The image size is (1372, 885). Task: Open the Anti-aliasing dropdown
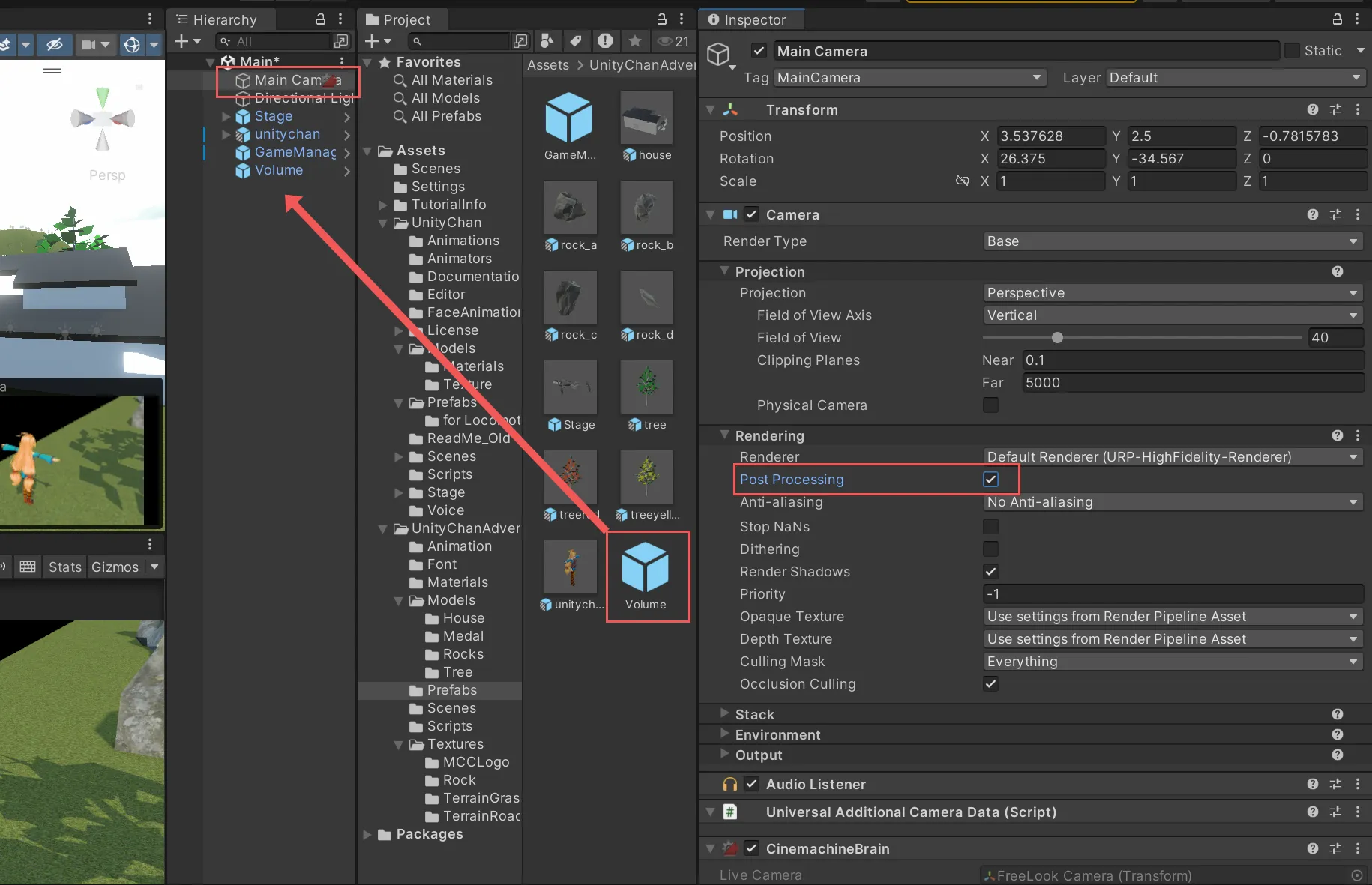coord(1173,502)
